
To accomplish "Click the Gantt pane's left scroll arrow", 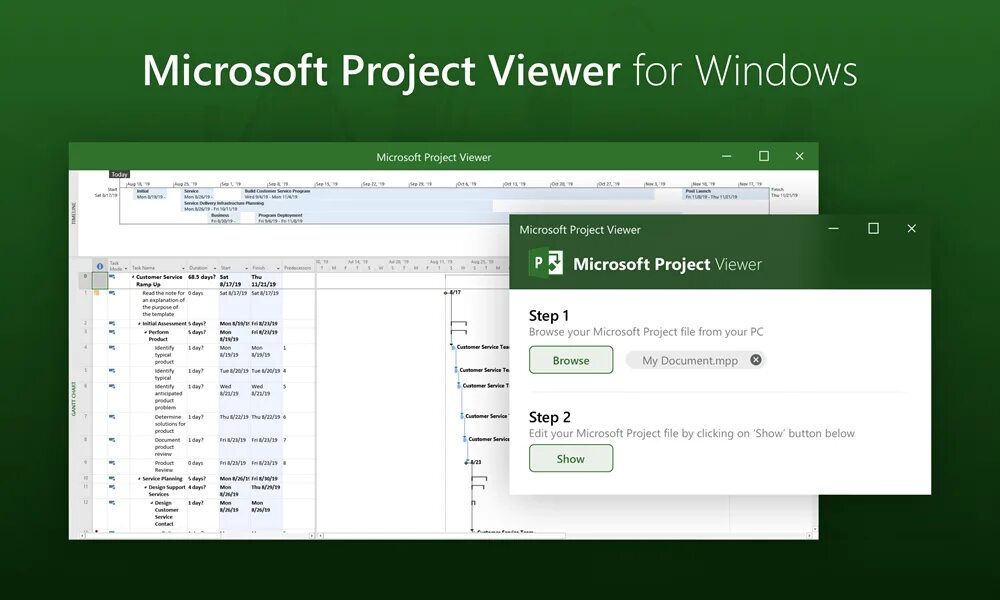I will pyautogui.click(x=320, y=536).
